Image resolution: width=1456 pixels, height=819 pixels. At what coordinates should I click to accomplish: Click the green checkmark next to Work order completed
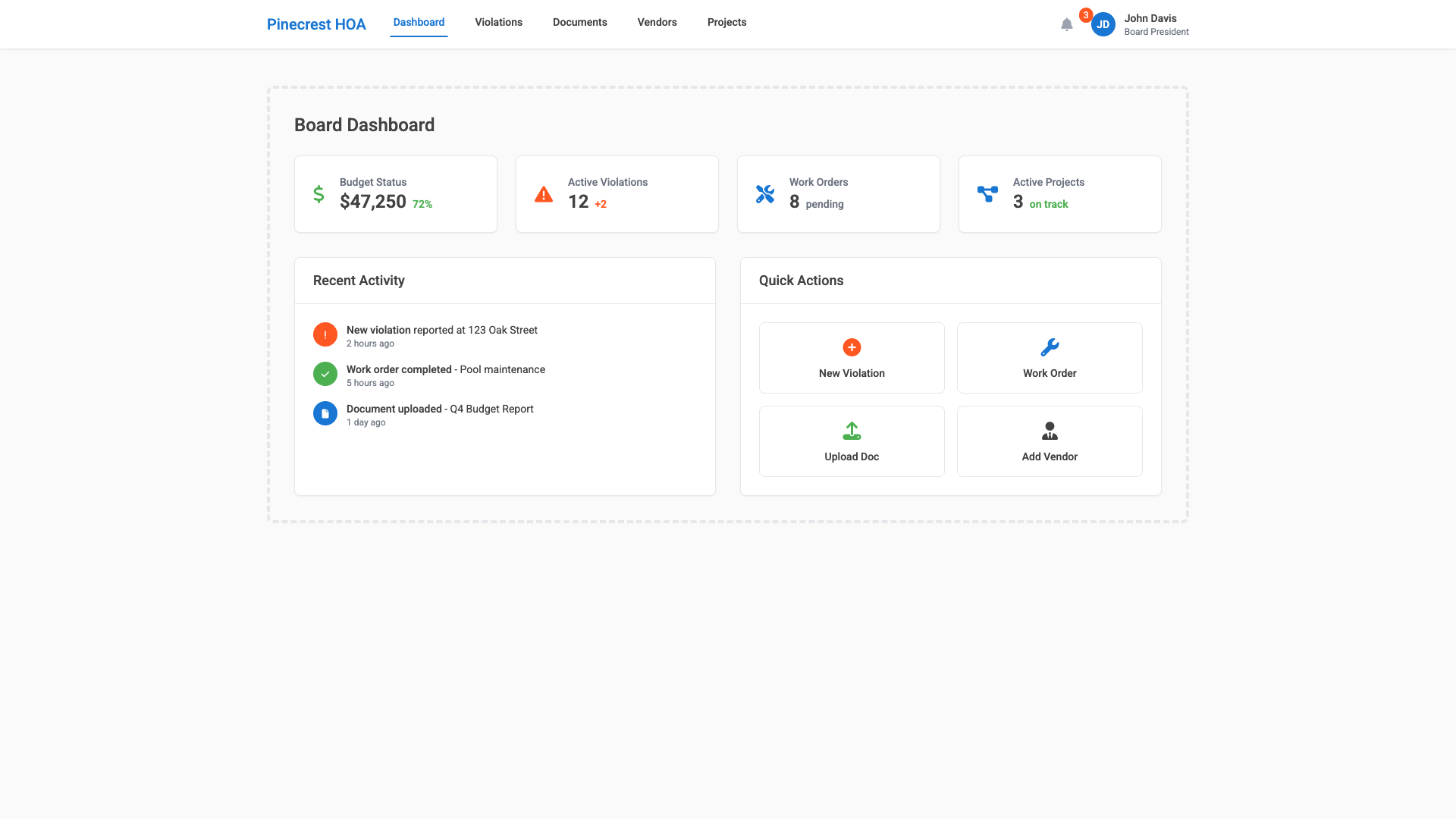325,374
